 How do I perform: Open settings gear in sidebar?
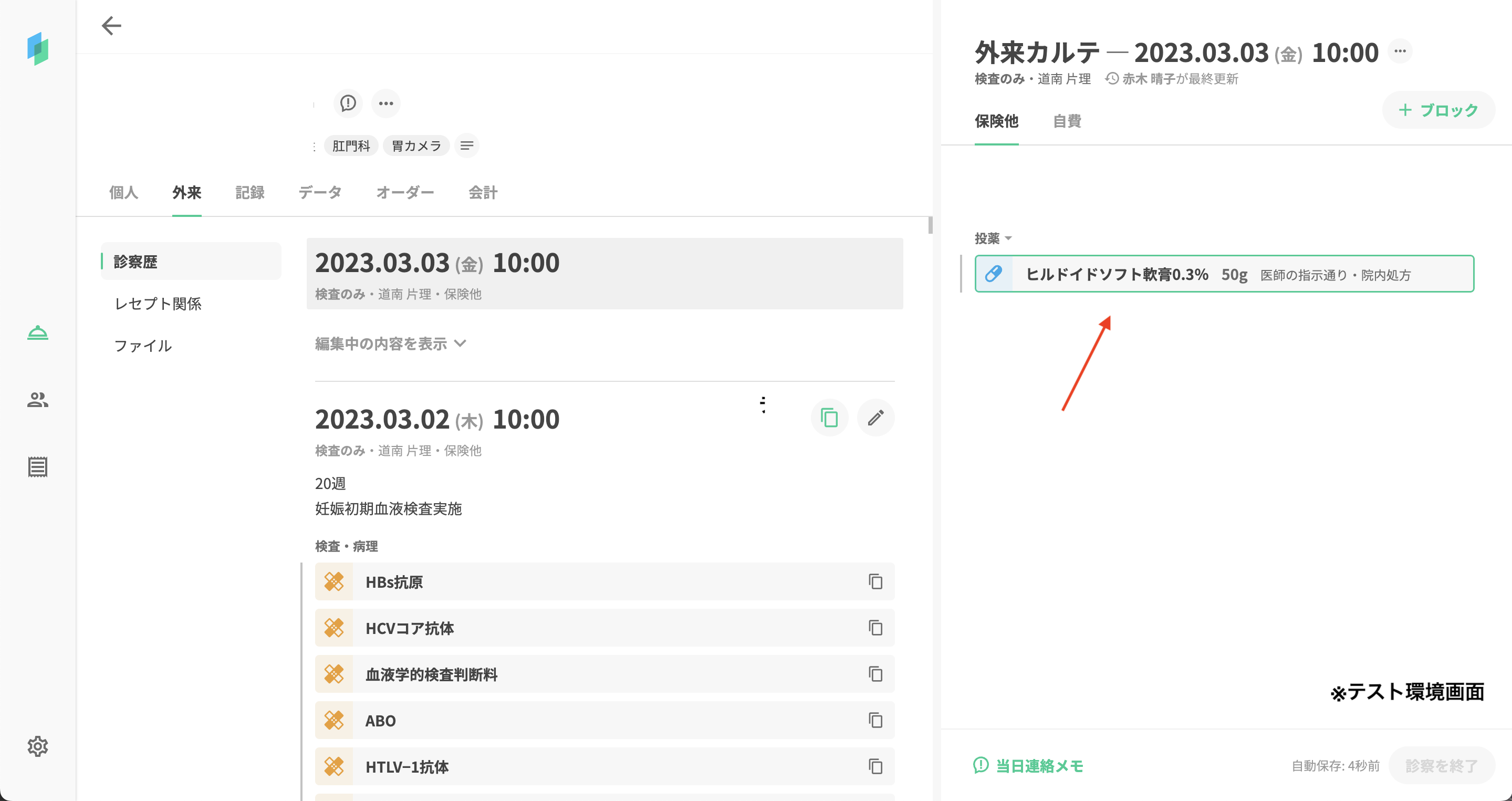tap(38, 746)
